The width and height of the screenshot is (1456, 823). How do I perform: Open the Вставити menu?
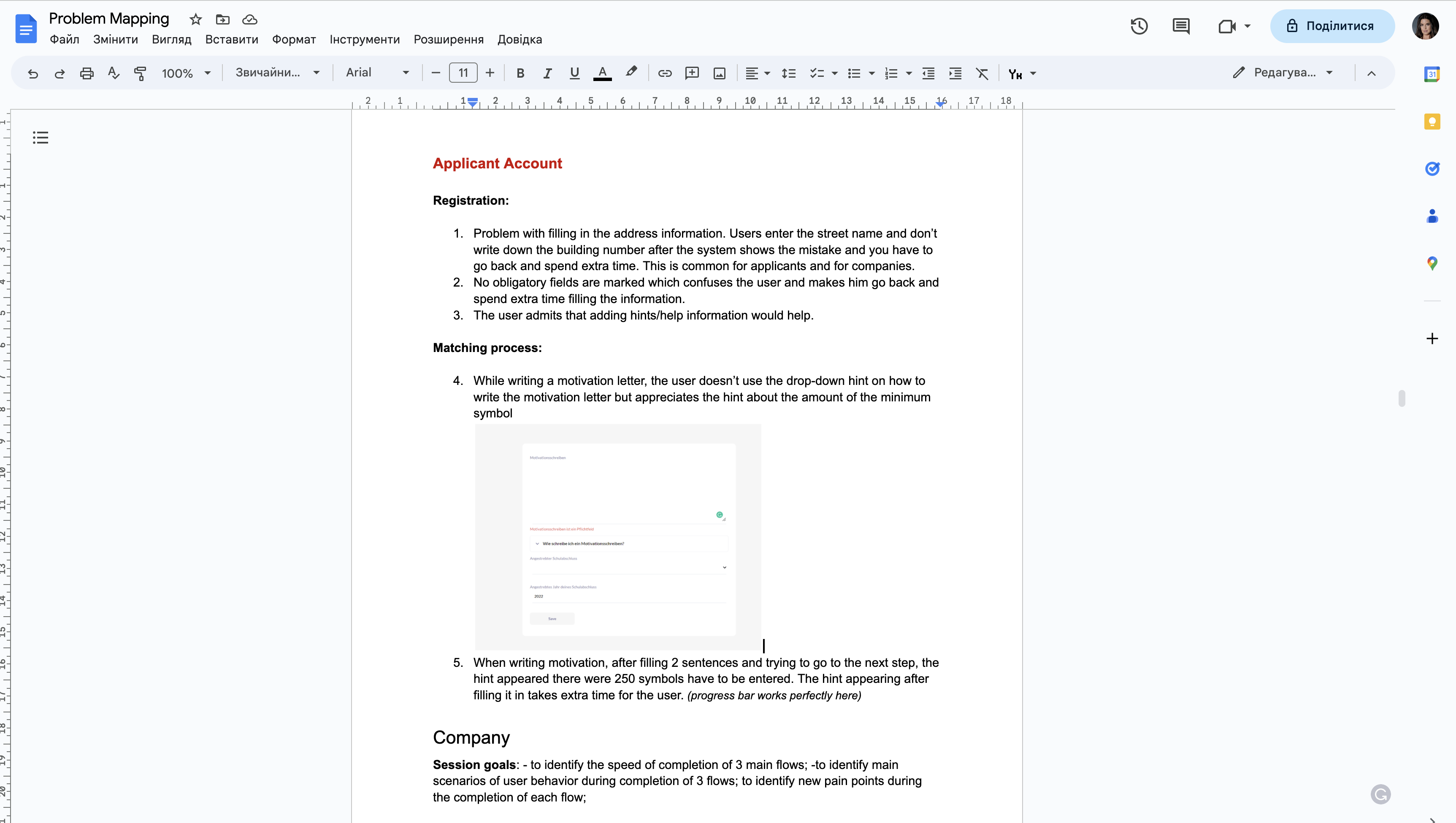[232, 40]
